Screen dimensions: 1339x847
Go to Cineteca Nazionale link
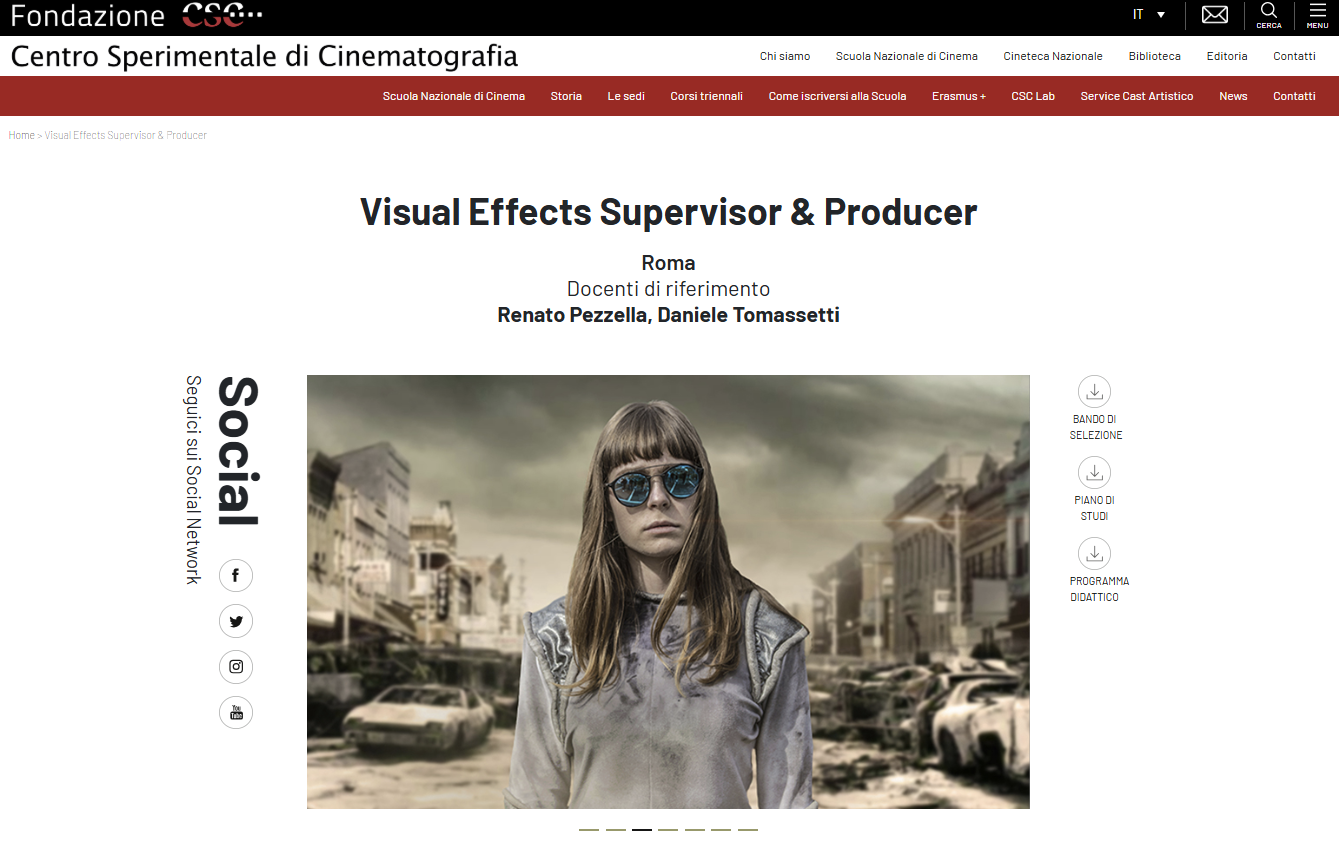(x=1052, y=56)
